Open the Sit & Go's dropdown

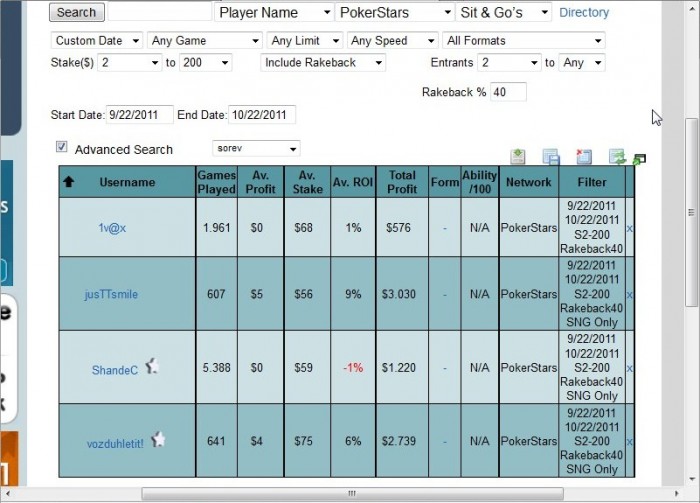point(504,12)
